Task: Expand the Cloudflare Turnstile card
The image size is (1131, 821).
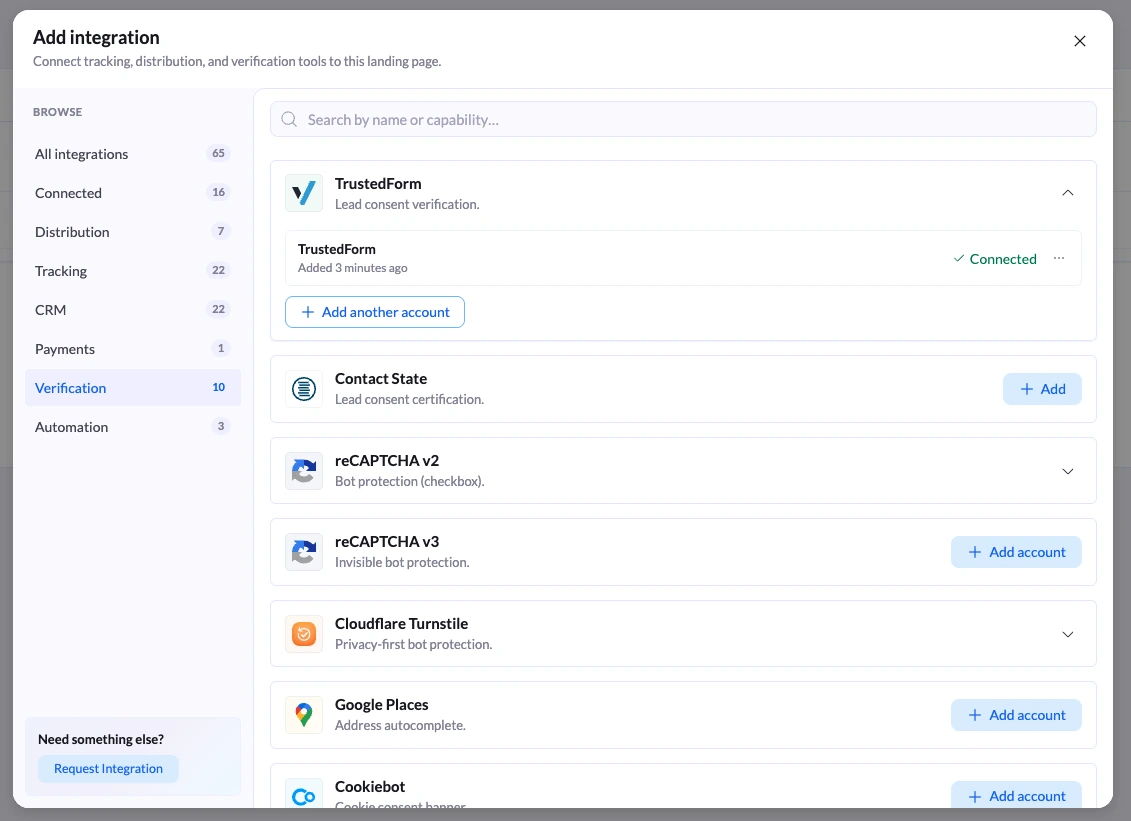Action: pyautogui.click(x=1068, y=634)
